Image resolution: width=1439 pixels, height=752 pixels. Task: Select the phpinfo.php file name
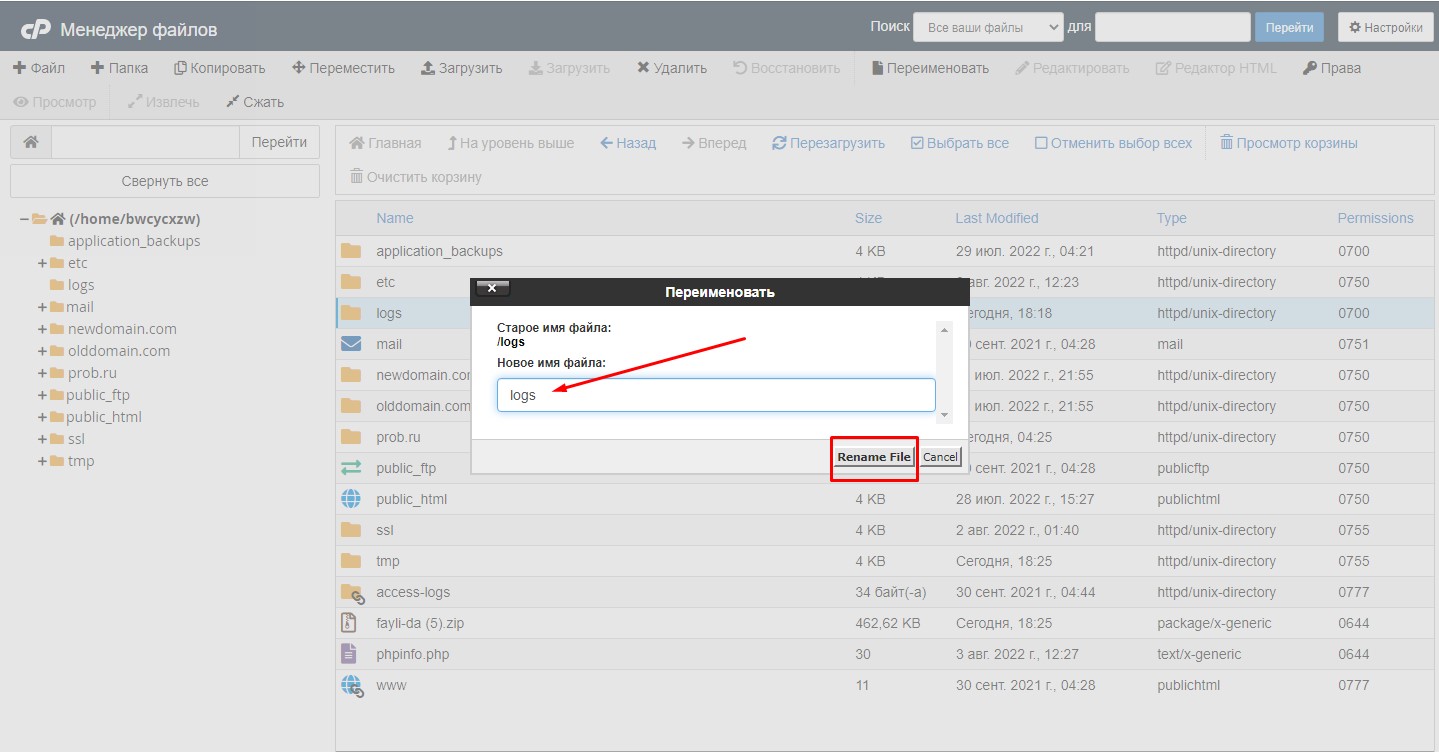[413, 654]
